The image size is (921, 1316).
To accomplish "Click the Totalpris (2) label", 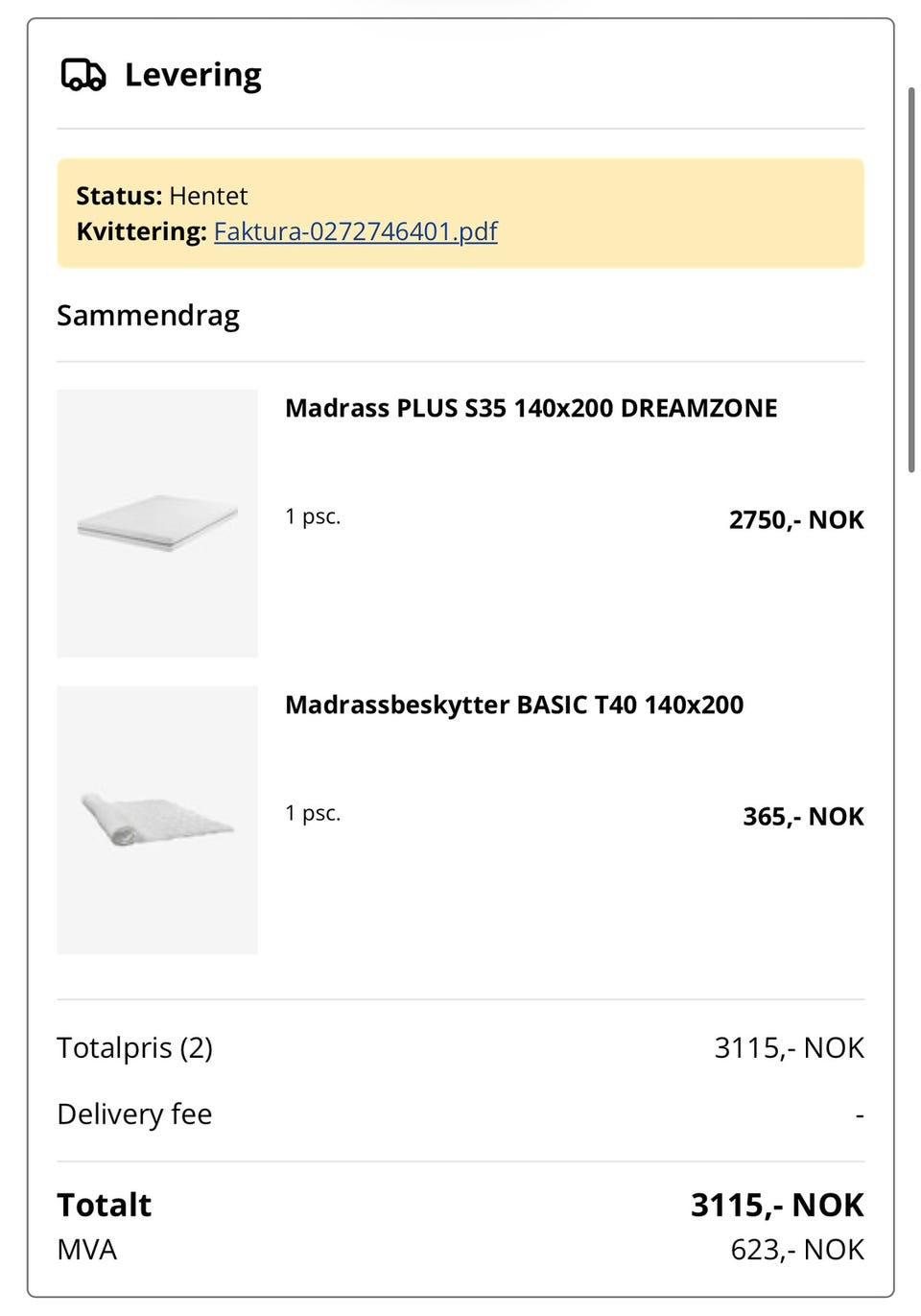I will coord(134,1047).
